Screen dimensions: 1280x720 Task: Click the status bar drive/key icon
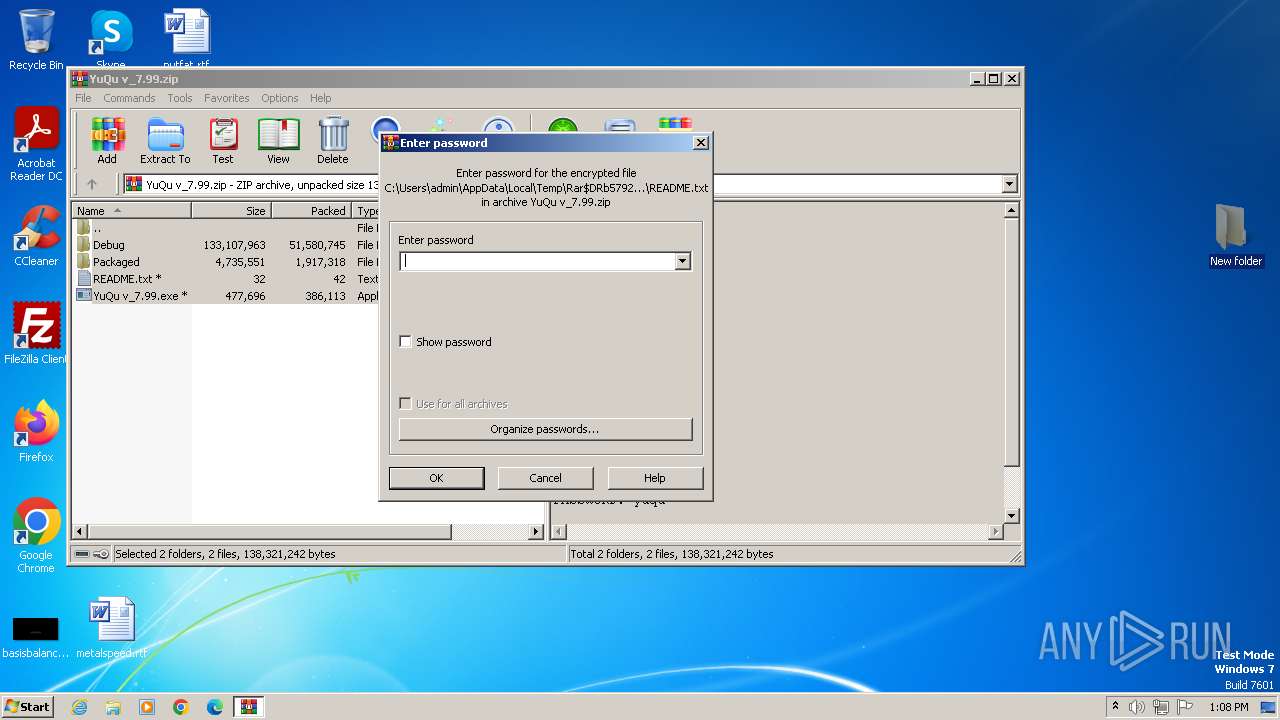coord(91,554)
